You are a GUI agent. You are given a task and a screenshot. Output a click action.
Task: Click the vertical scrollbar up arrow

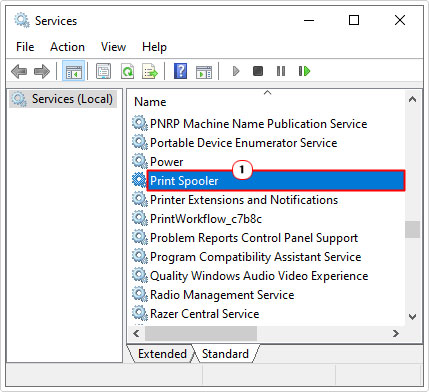(x=412, y=99)
